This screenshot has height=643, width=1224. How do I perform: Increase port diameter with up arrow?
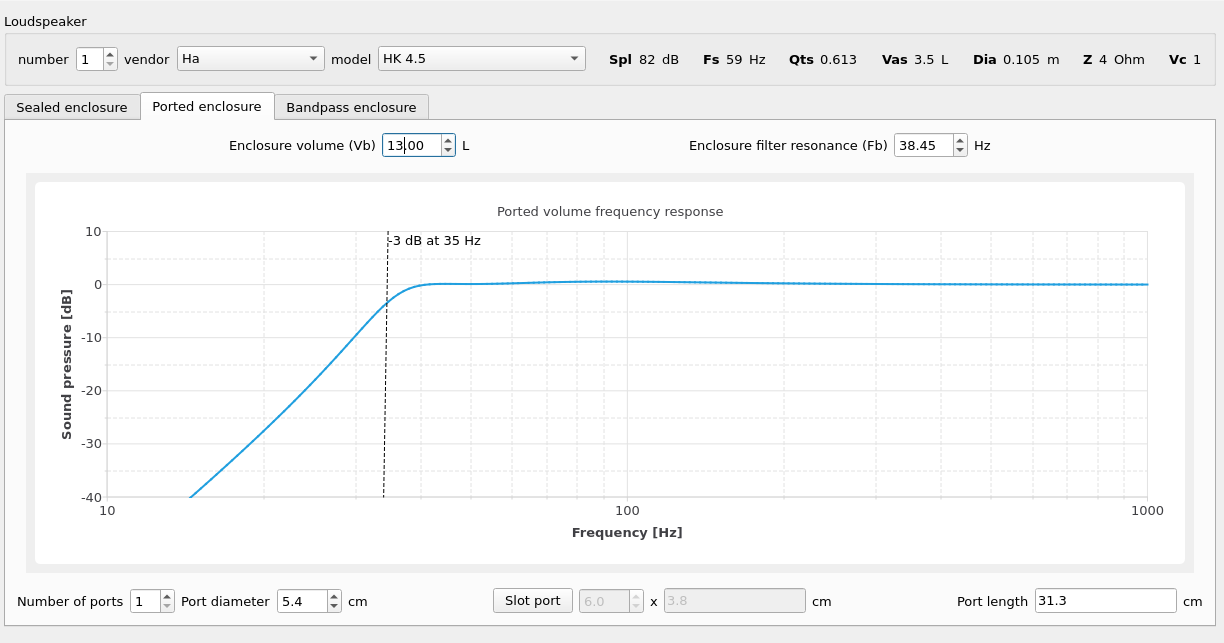click(x=334, y=597)
